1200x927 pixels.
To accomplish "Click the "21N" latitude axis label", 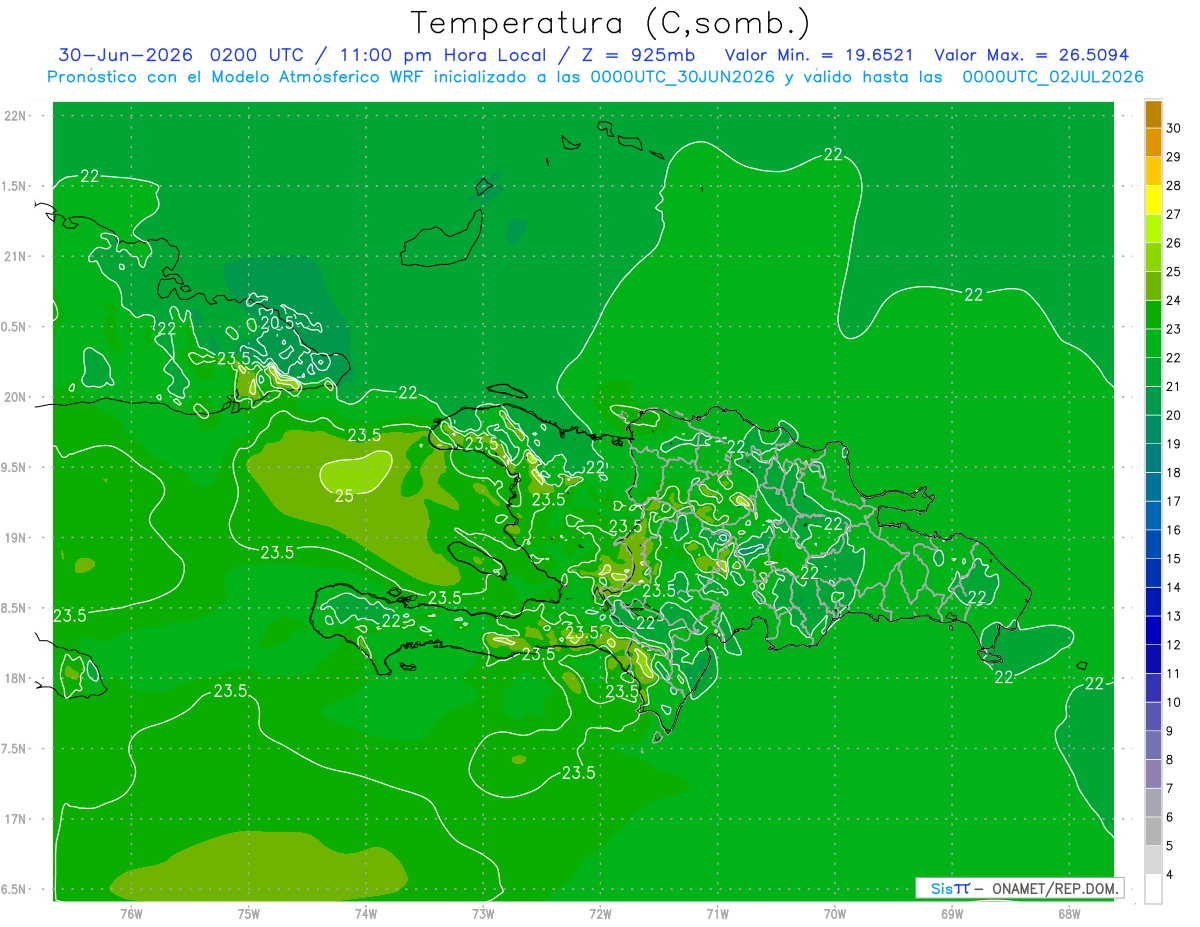I will click(16, 256).
